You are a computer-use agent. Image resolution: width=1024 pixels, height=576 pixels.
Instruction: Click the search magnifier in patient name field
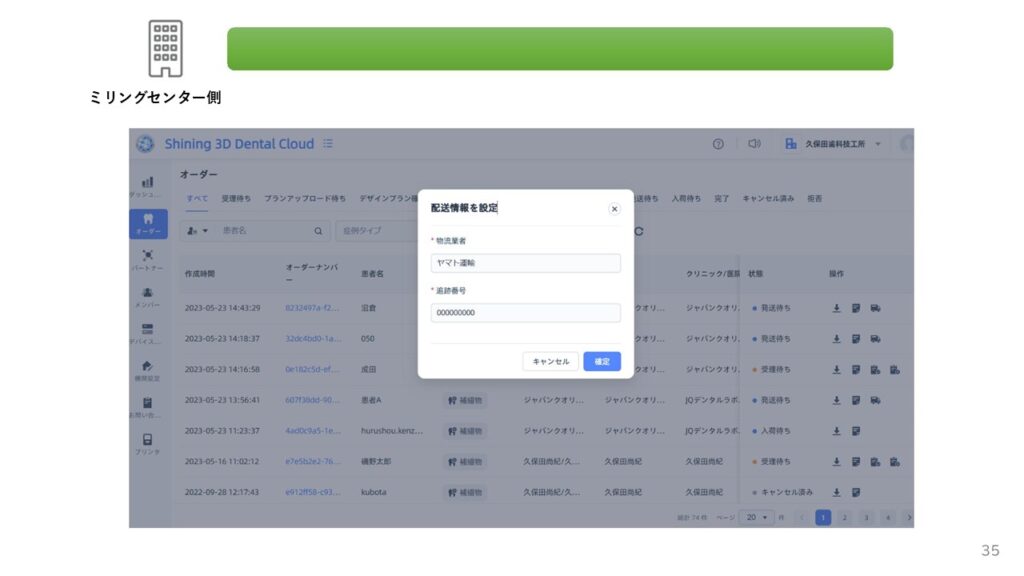(318, 231)
